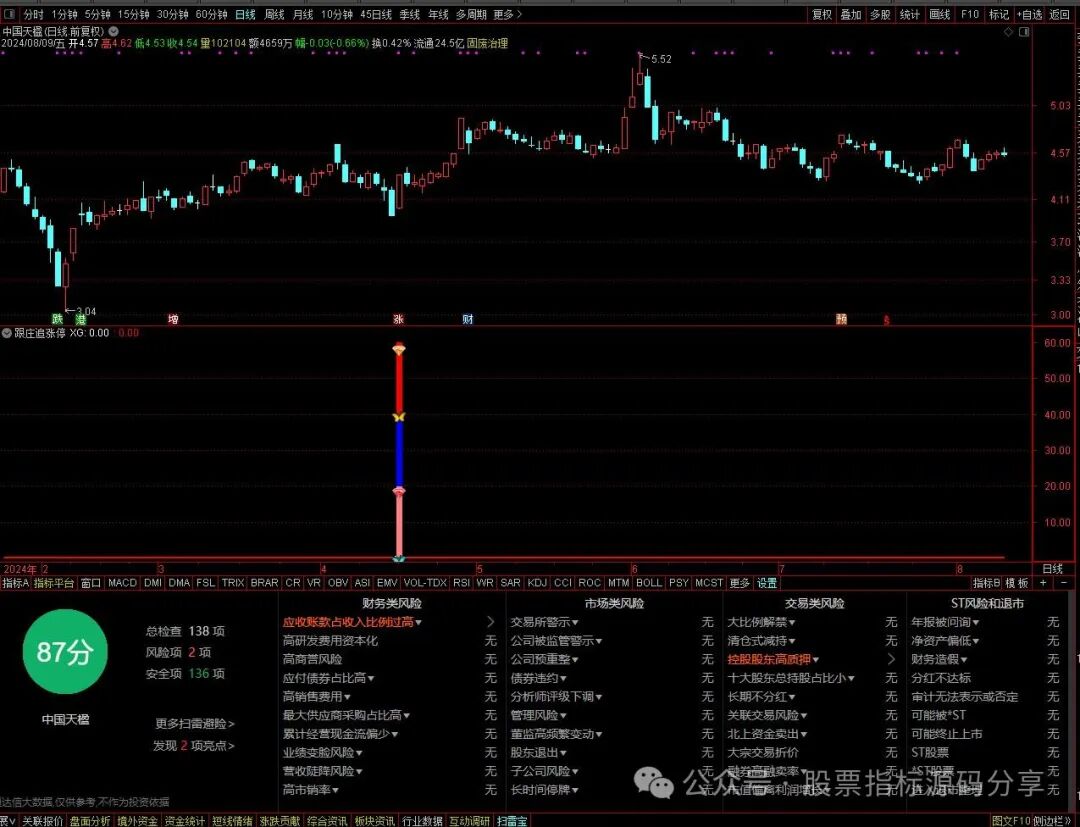Expand 大比例解禁 dropdown
Screen dimensions: 1080x827
(x=761, y=622)
